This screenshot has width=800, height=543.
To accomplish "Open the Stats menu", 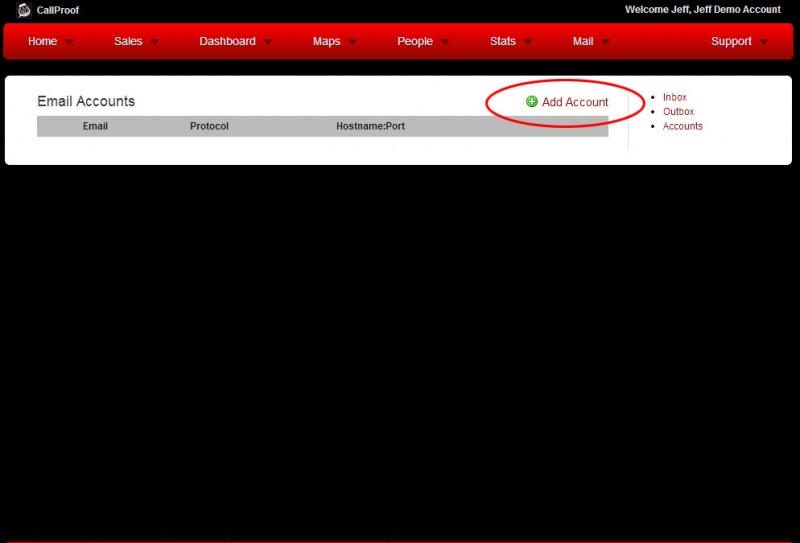I will [x=503, y=41].
